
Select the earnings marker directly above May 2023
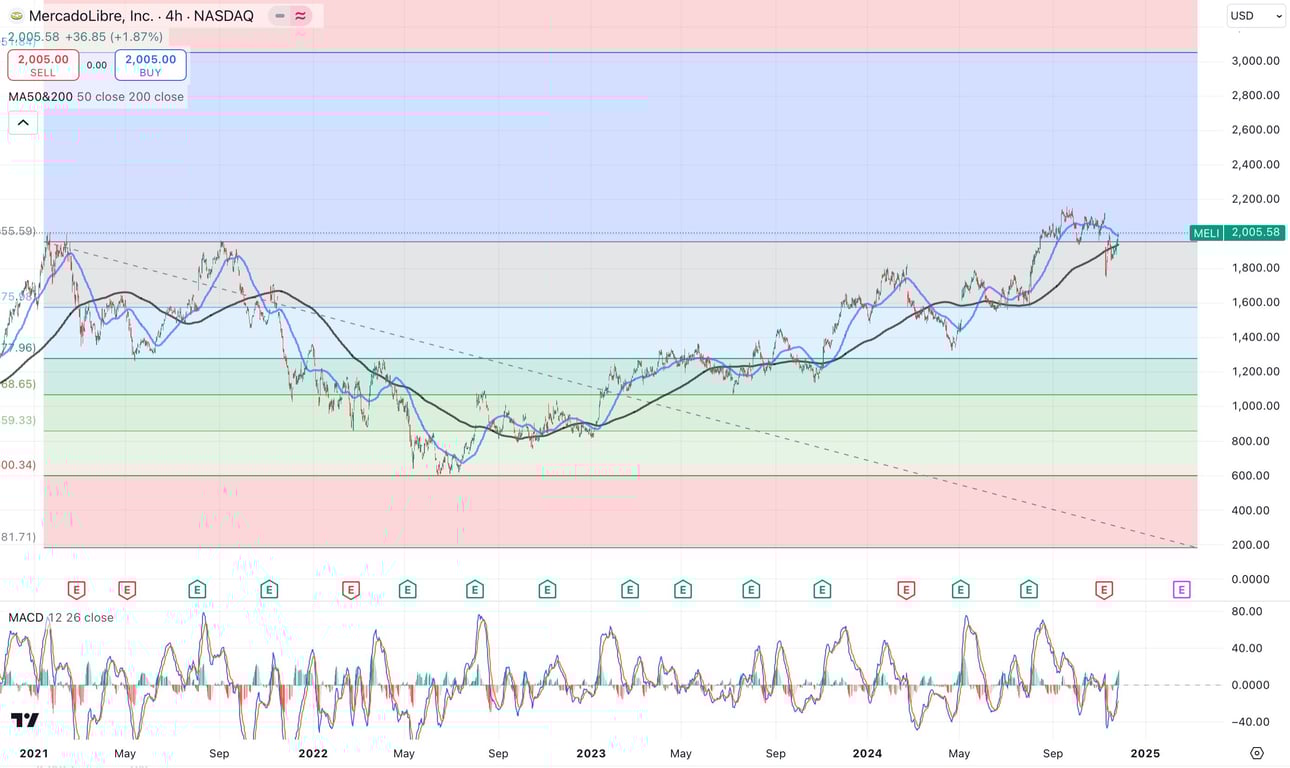(x=683, y=590)
